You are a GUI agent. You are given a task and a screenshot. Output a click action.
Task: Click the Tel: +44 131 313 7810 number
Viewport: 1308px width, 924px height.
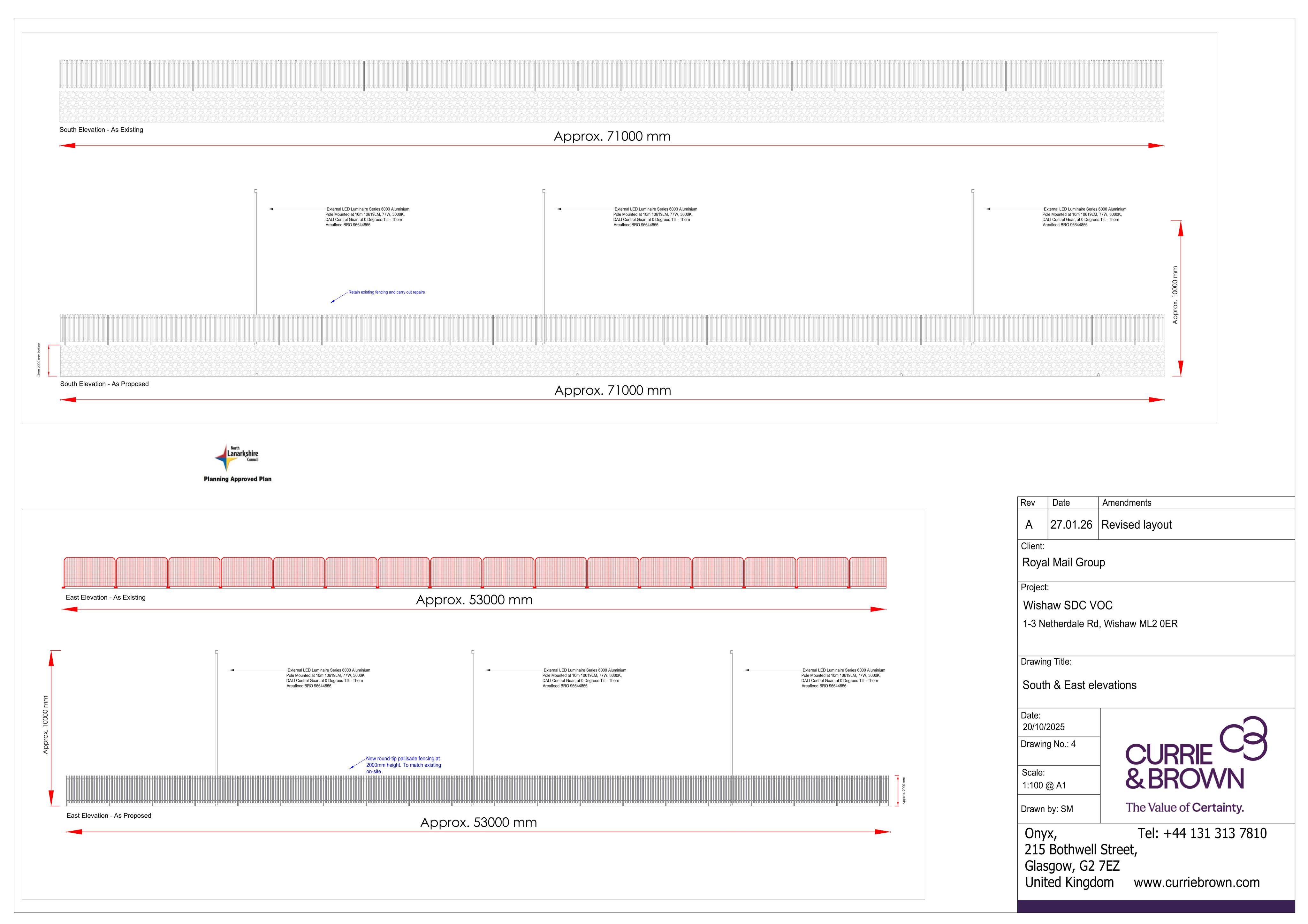click(1202, 833)
